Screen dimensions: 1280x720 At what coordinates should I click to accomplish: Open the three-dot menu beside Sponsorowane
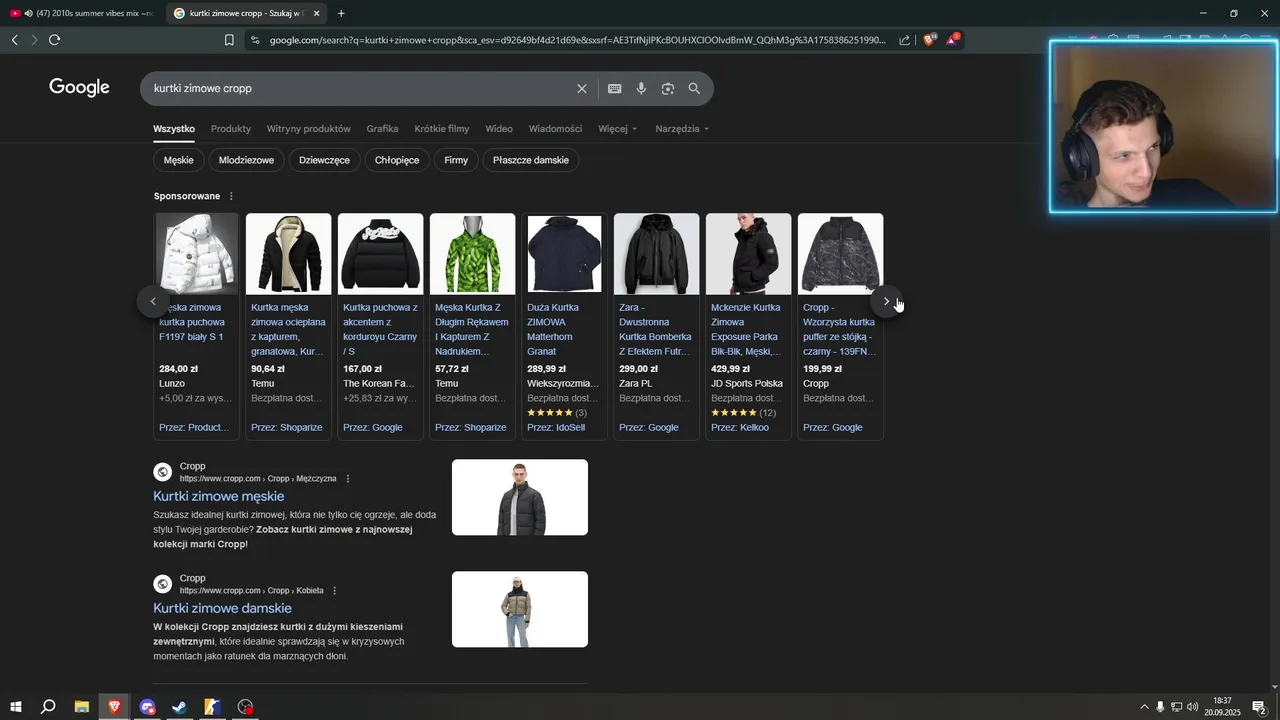tap(231, 196)
